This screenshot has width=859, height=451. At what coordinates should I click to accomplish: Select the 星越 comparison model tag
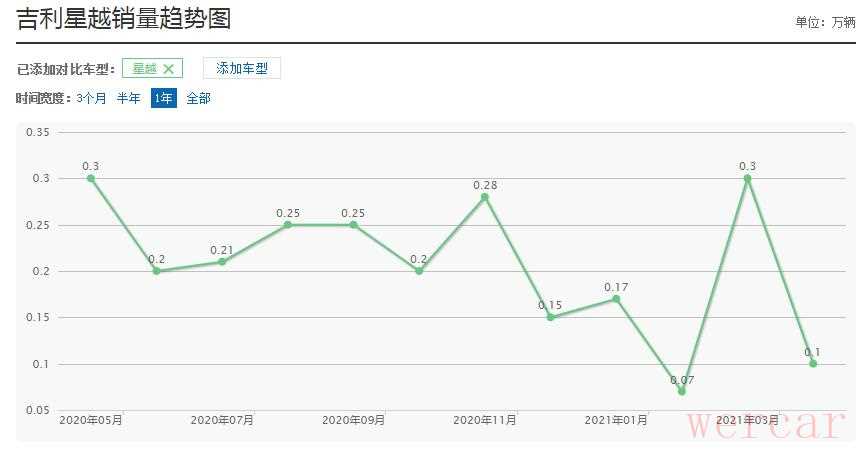click(145, 69)
